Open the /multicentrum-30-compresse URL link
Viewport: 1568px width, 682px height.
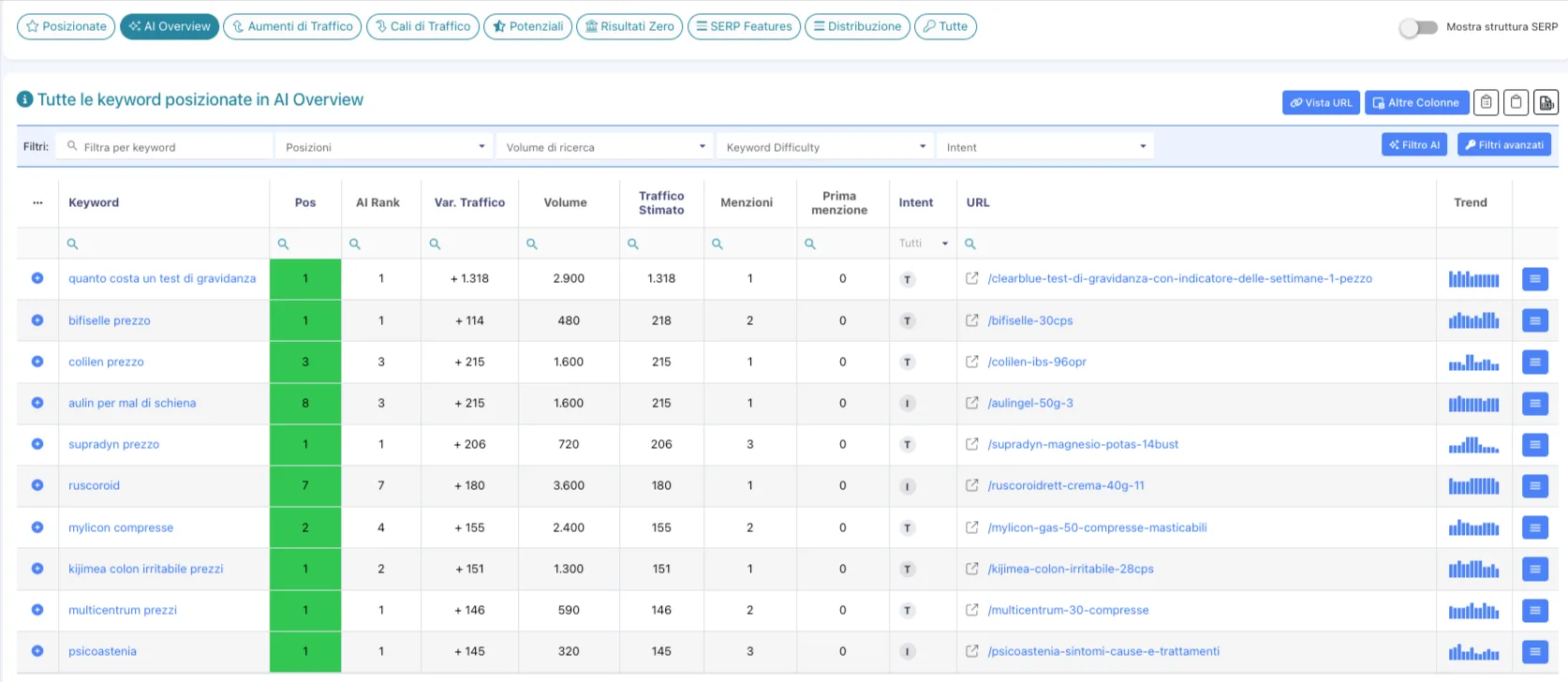point(1068,610)
